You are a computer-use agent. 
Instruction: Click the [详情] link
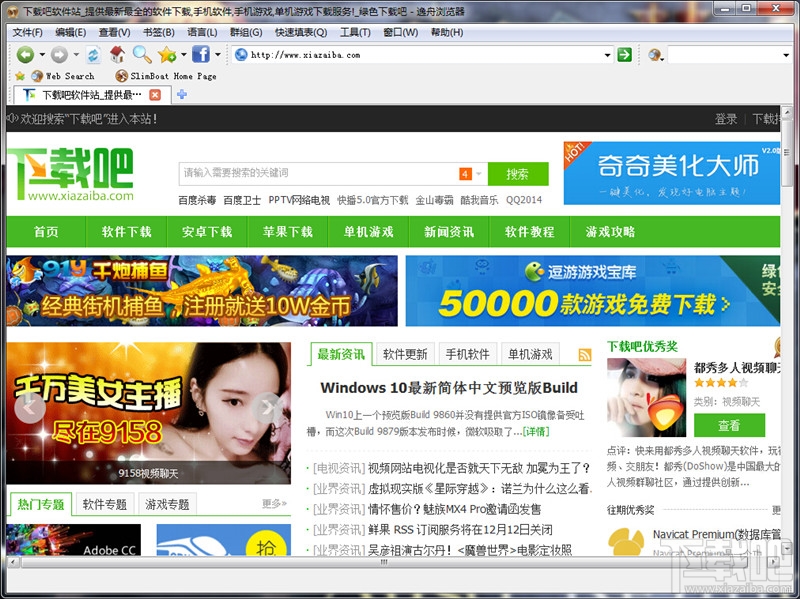pos(536,432)
